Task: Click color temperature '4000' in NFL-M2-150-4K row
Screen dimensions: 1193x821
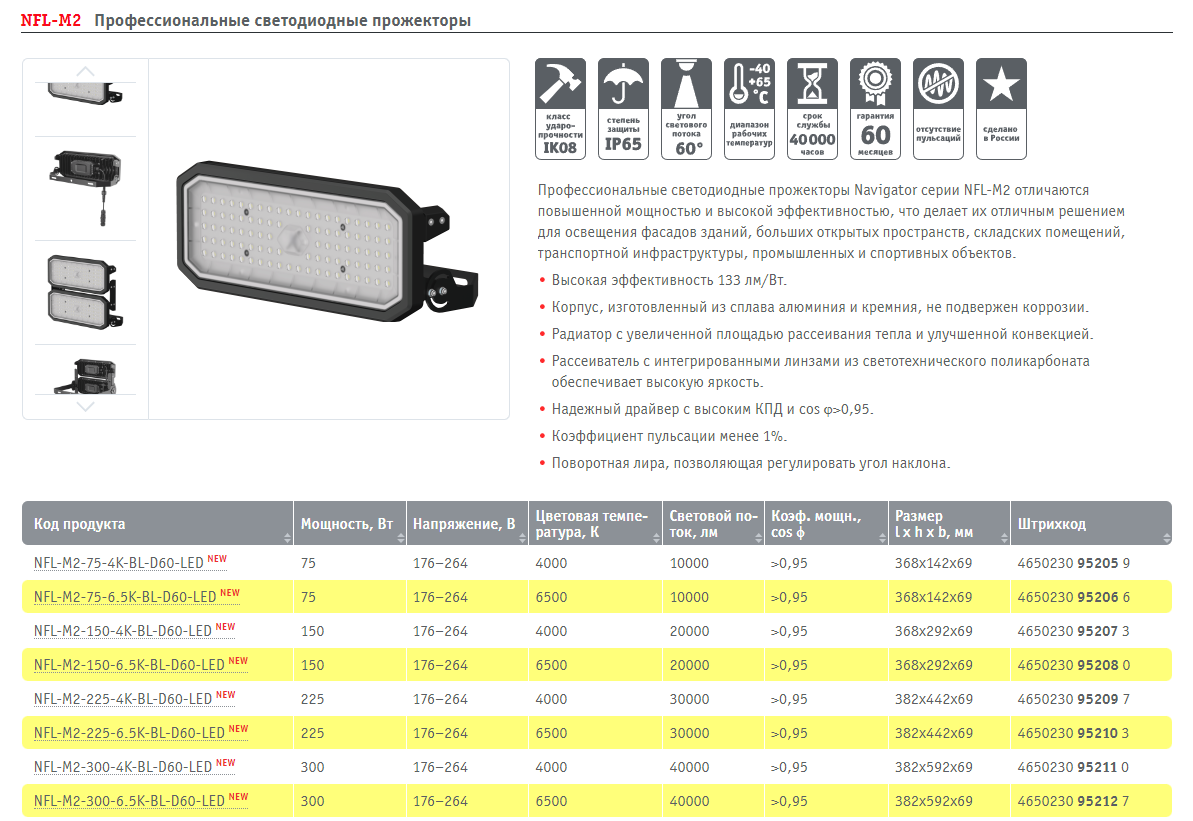Action: (552, 631)
